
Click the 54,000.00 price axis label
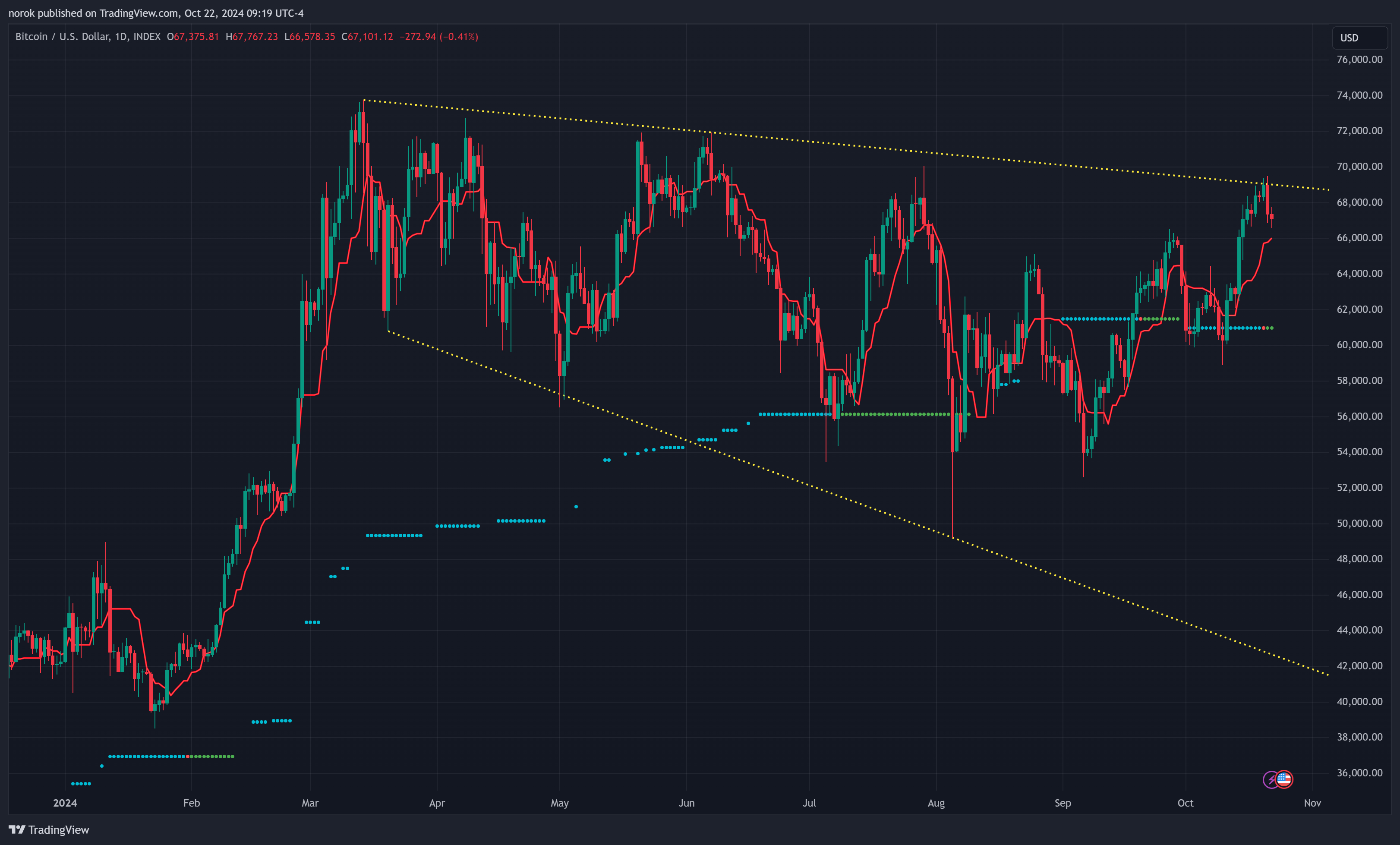pos(1360,452)
